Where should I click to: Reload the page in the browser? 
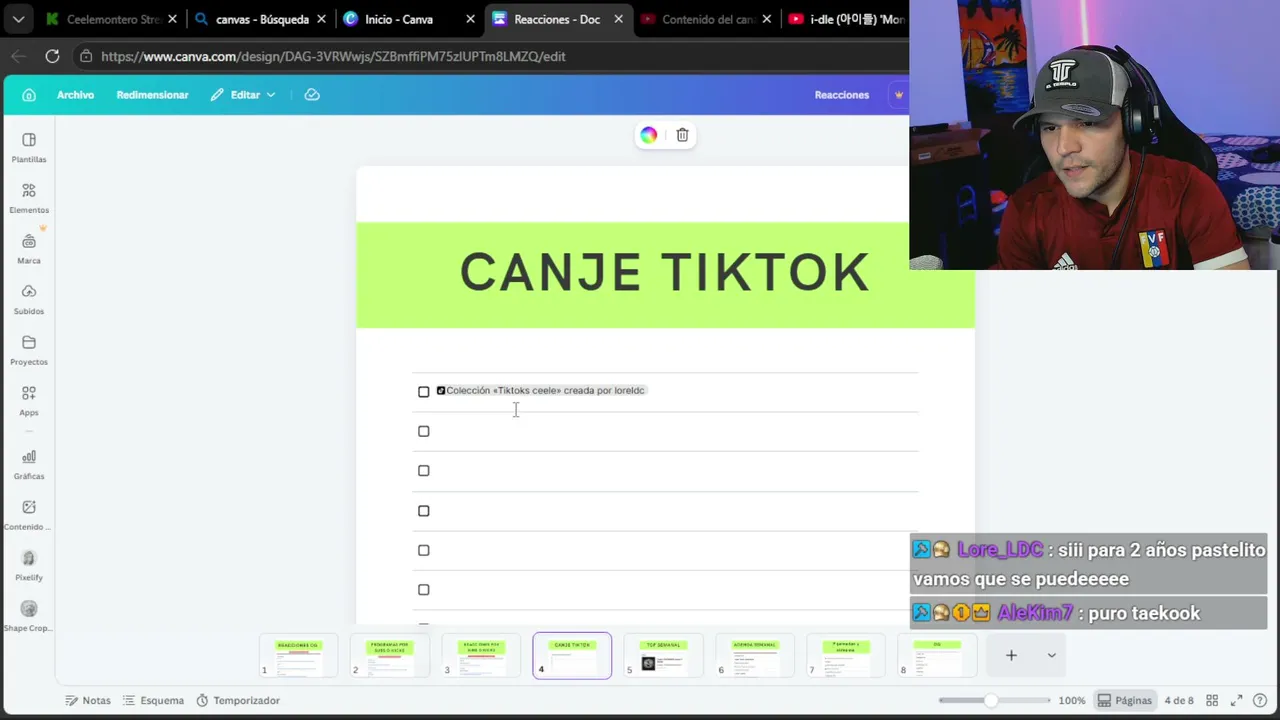coord(52,56)
